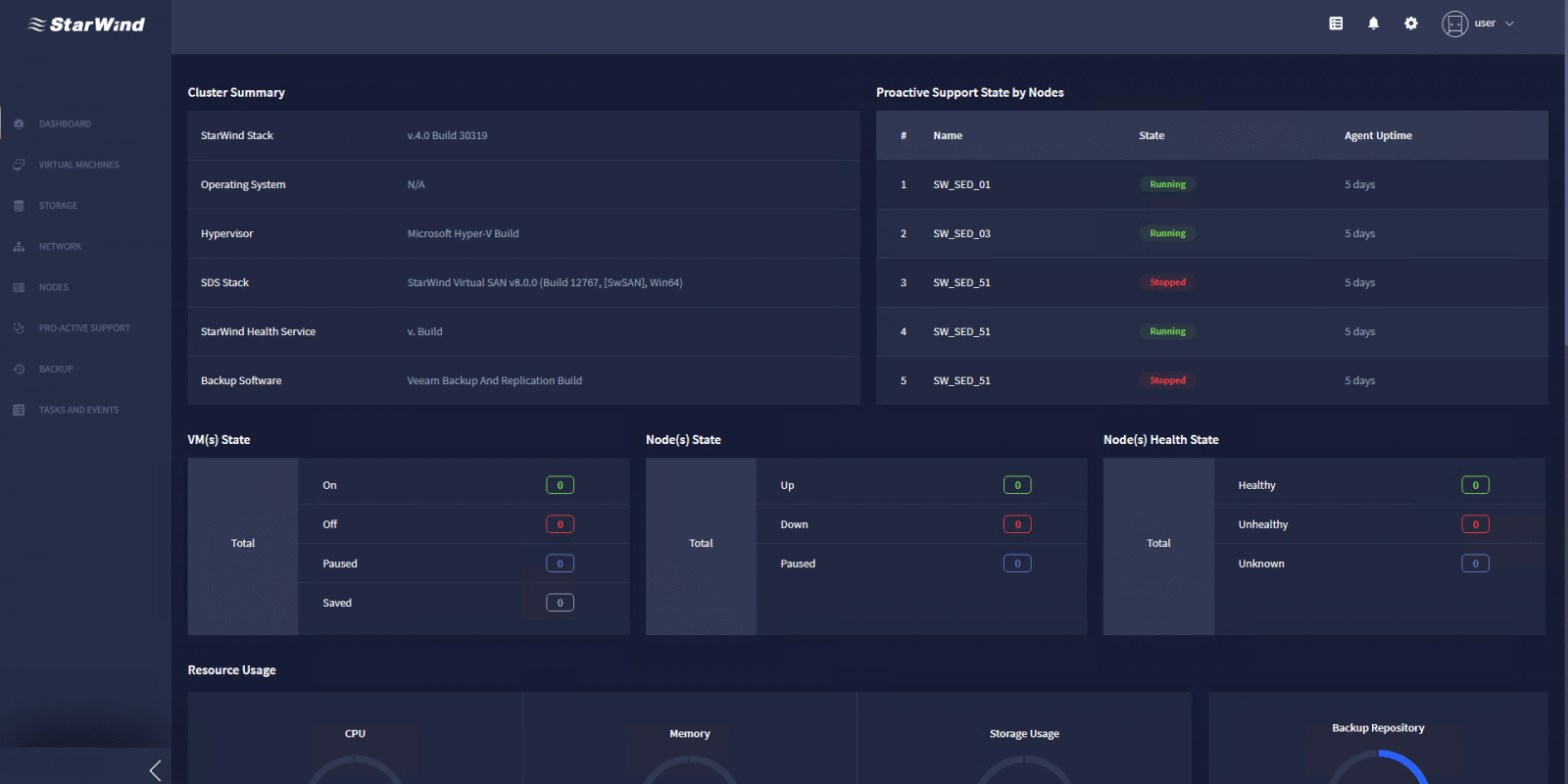The width and height of the screenshot is (1568, 784).
Task: Click the Storage Usage gauge
Action: 1024,769
